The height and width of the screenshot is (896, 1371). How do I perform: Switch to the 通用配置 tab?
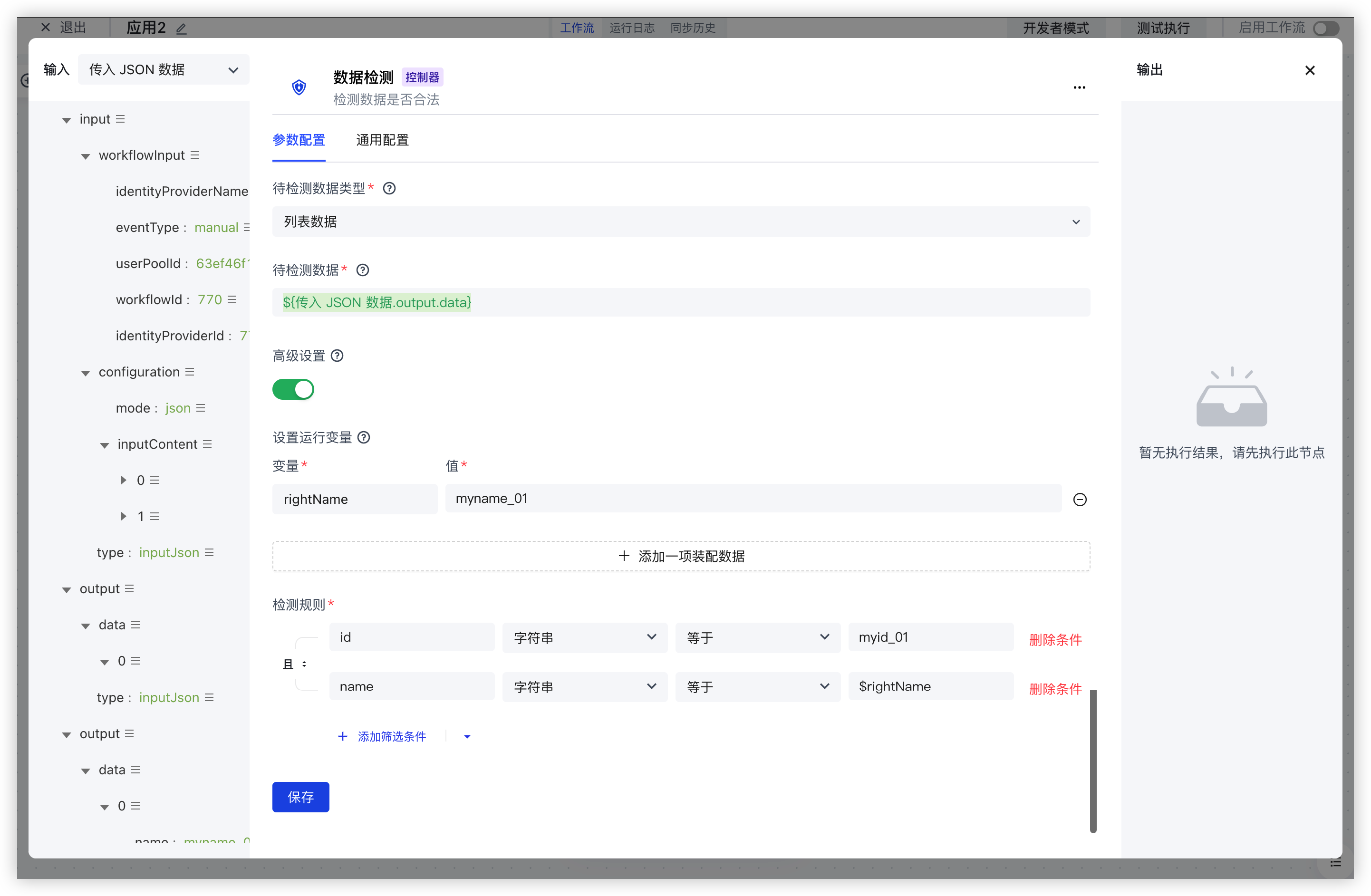[x=382, y=140]
